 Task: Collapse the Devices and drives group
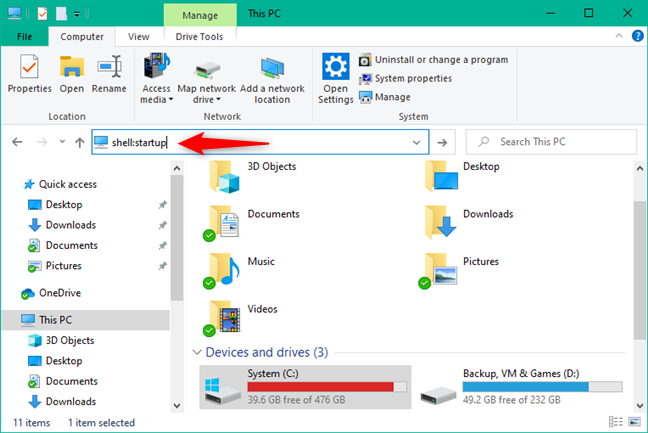click(197, 352)
